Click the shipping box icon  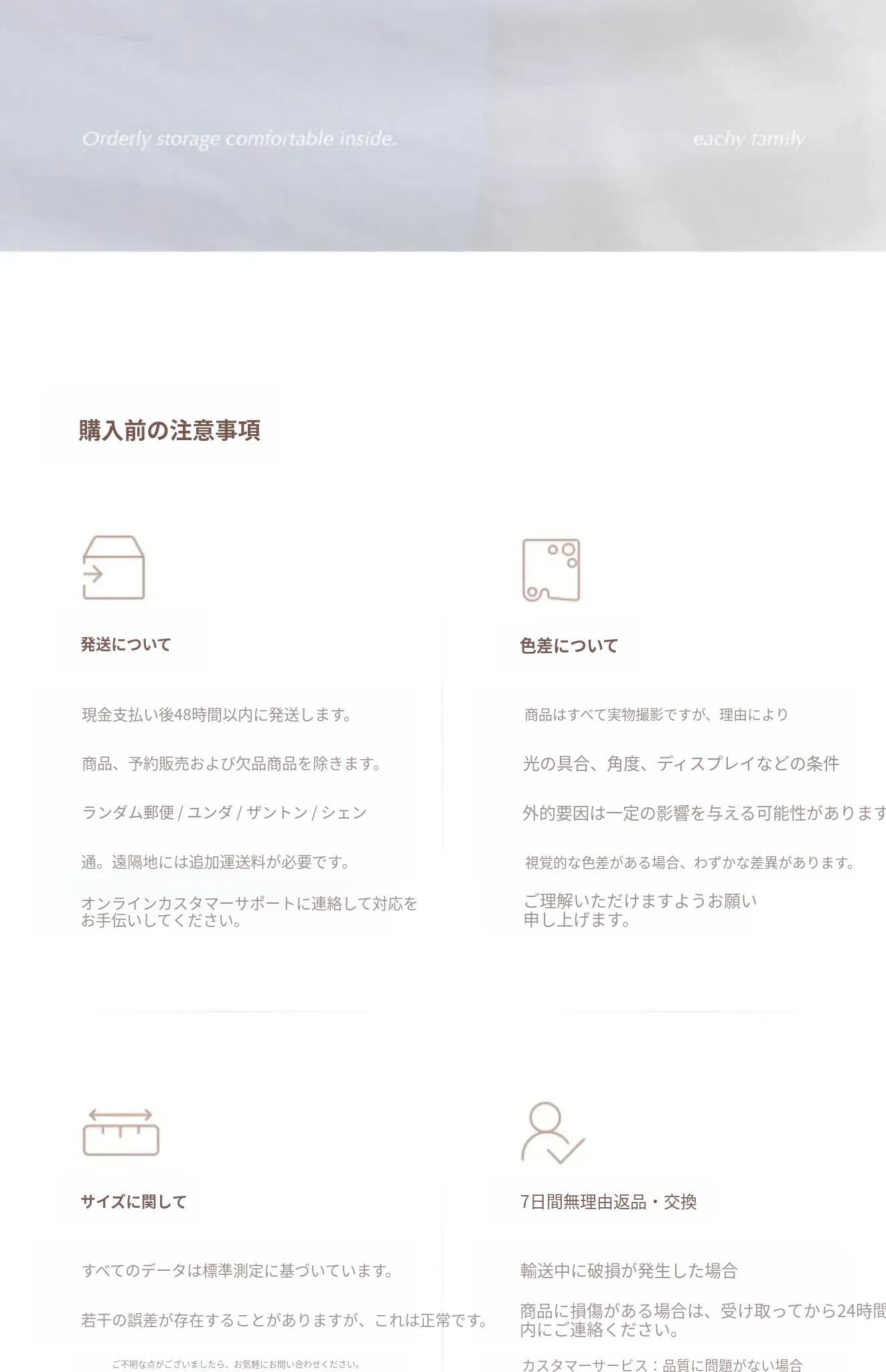coord(113,567)
